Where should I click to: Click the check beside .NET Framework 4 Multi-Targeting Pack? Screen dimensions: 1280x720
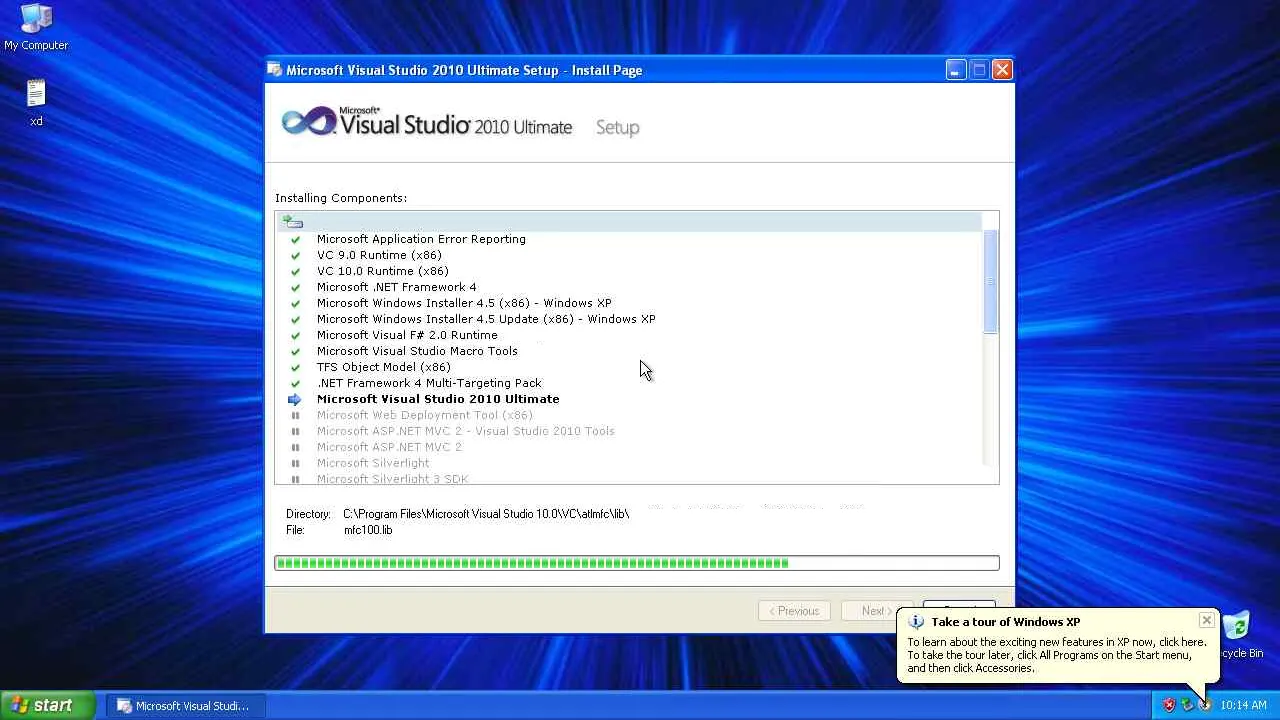[x=295, y=384]
